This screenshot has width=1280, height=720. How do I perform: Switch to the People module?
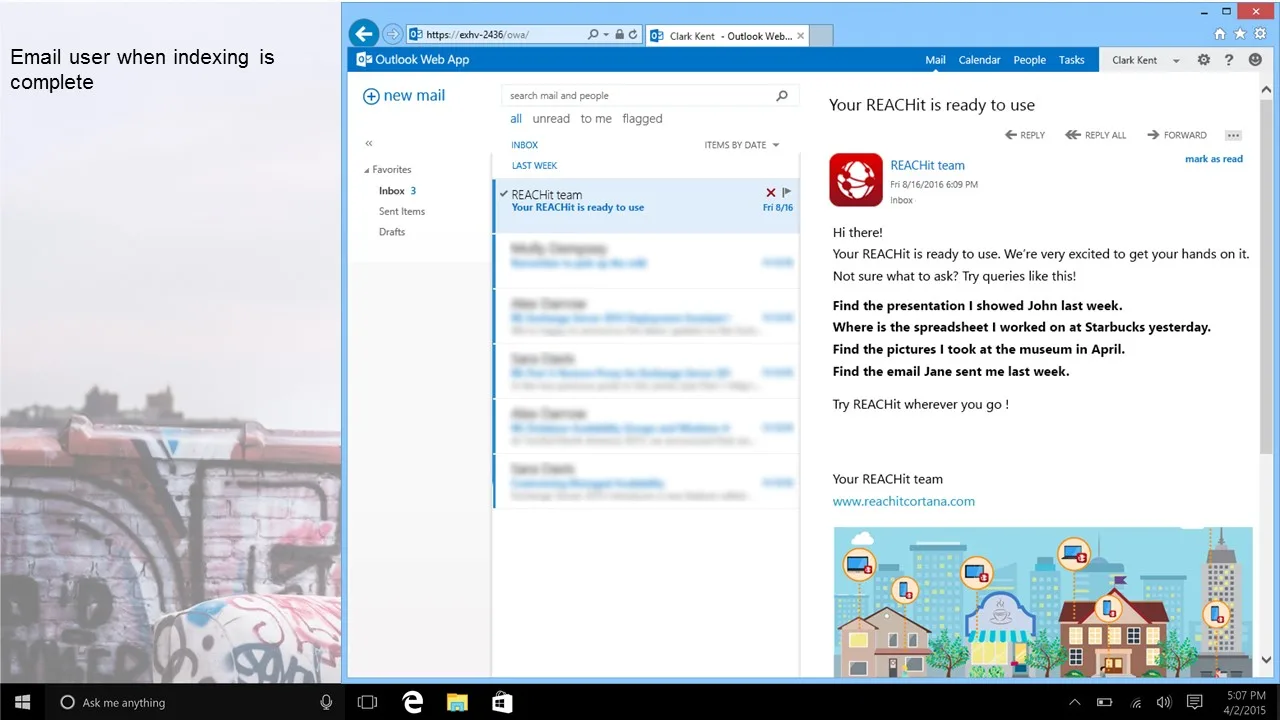pyautogui.click(x=1029, y=60)
